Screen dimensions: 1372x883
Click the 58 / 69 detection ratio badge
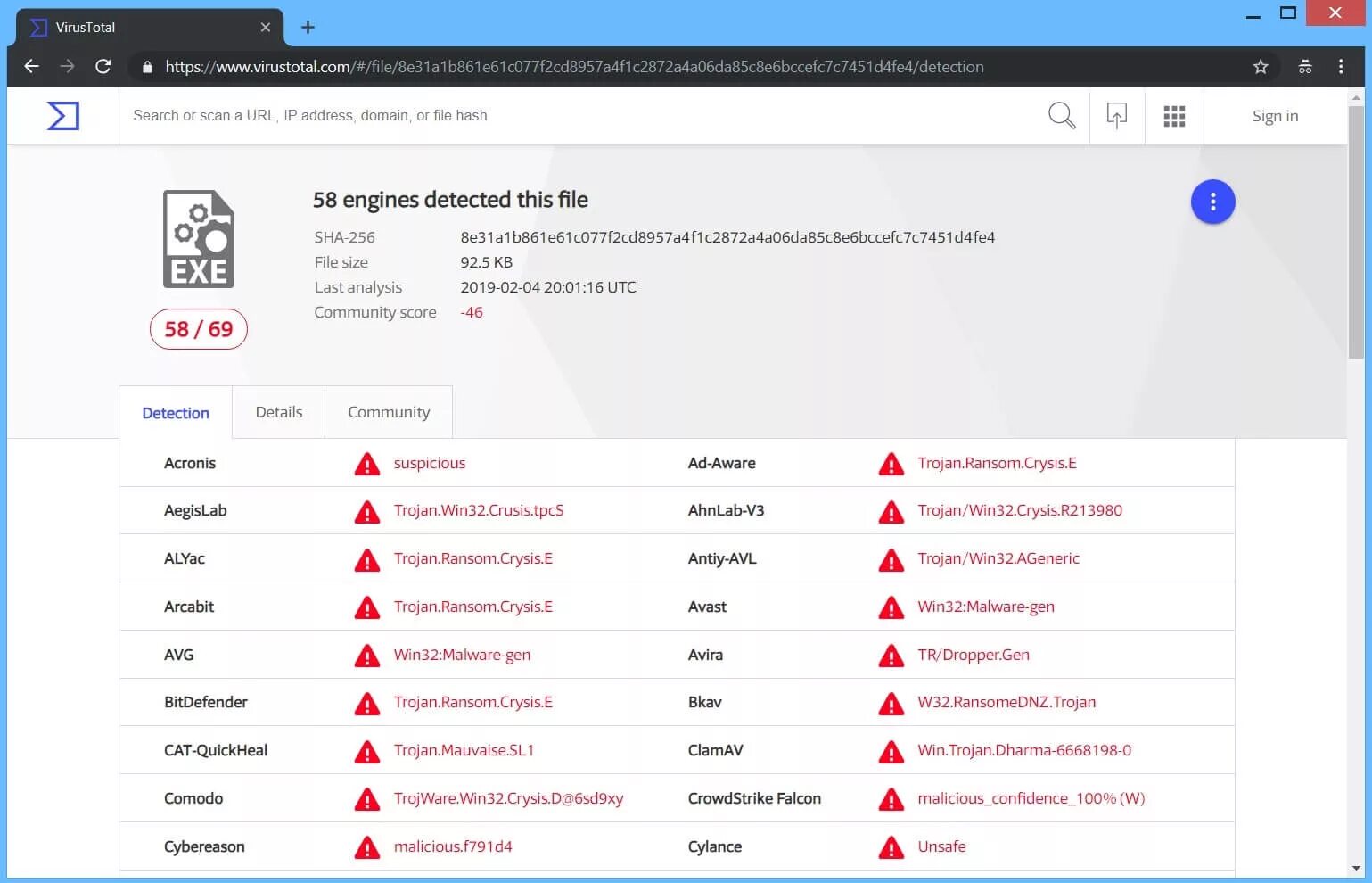(x=199, y=329)
